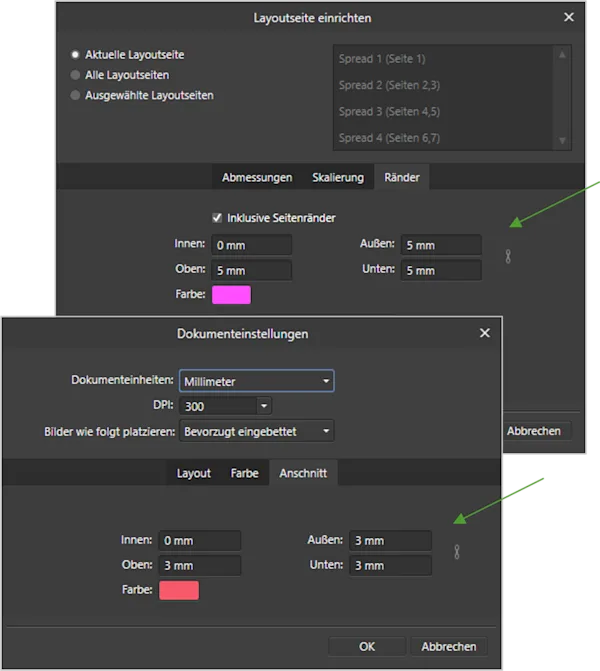Click the bleed Innen 0 mm field
This screenshot has width=600, height=671.
(200, 540)
